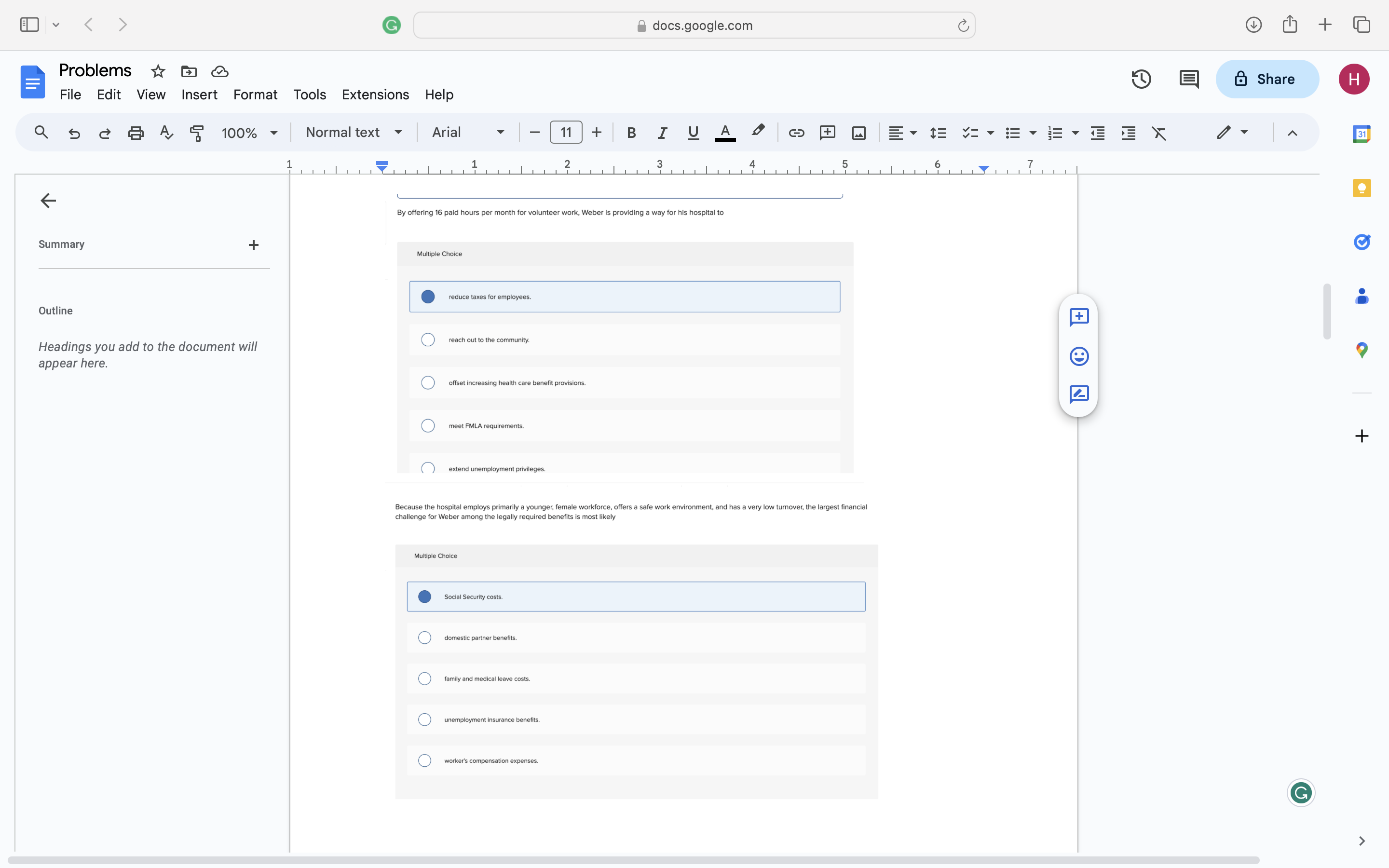Screen dimensions: 1389x868
Task: Open version history clock icon
Action: [x=1141, y=79]
